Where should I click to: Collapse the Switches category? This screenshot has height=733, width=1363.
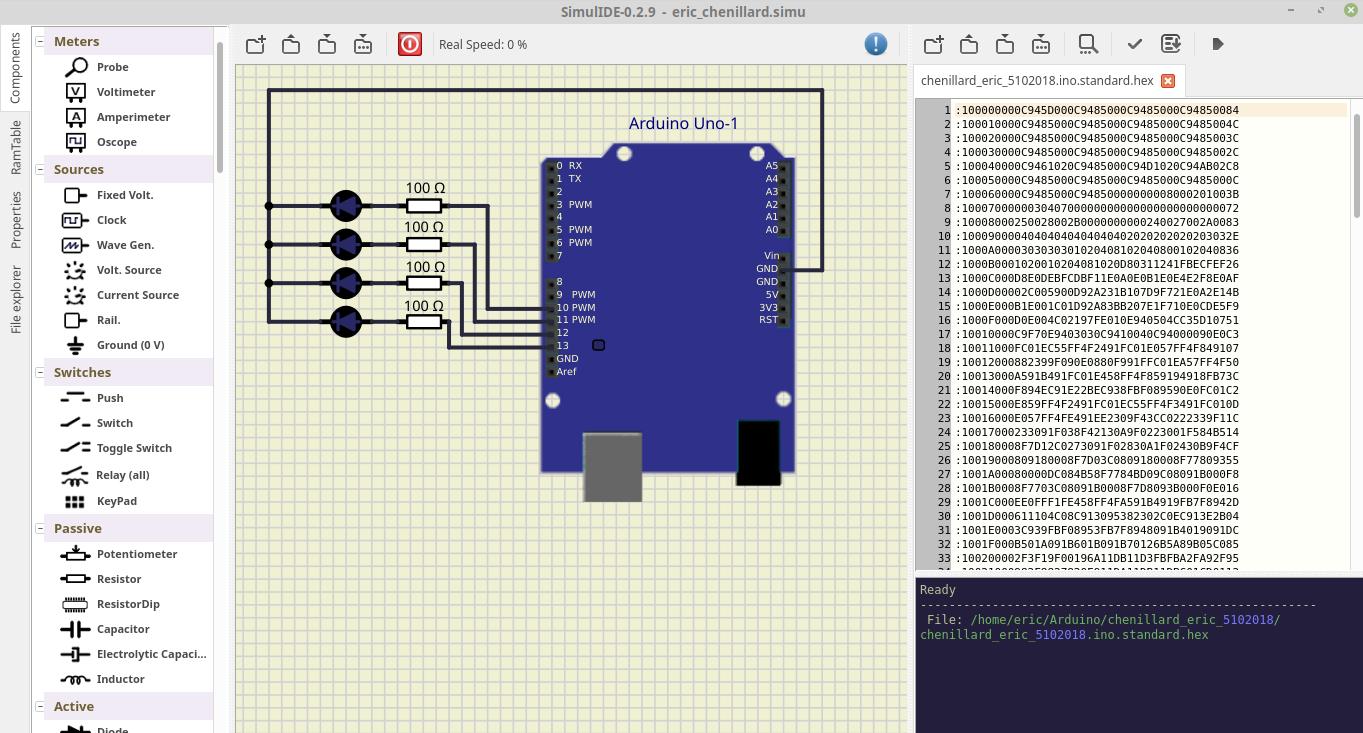[x=40, y=372]
